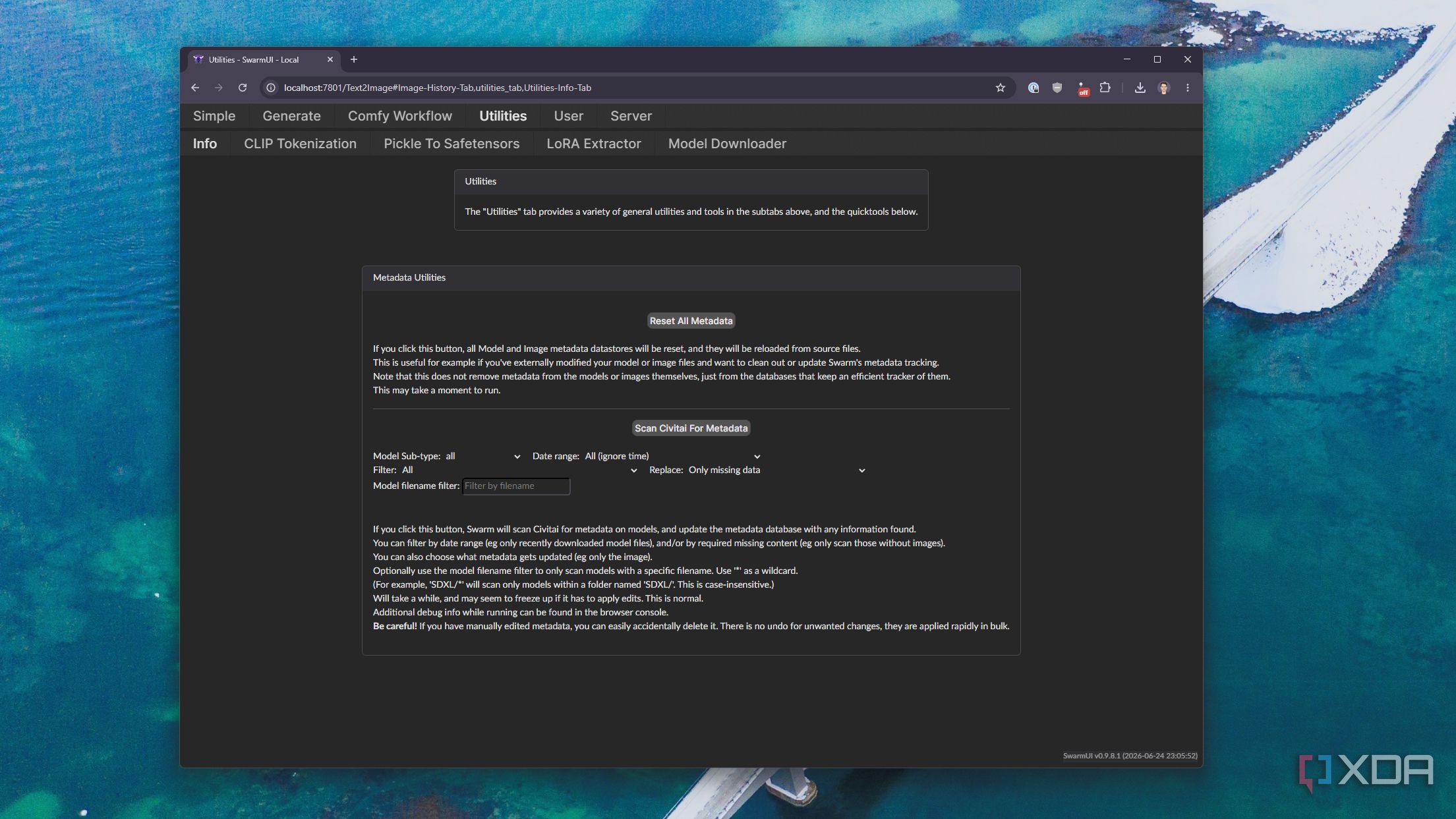The image size is (1456, 819).
Task: Bookmark this page with the star icon
Action: tap(1001, 88)
